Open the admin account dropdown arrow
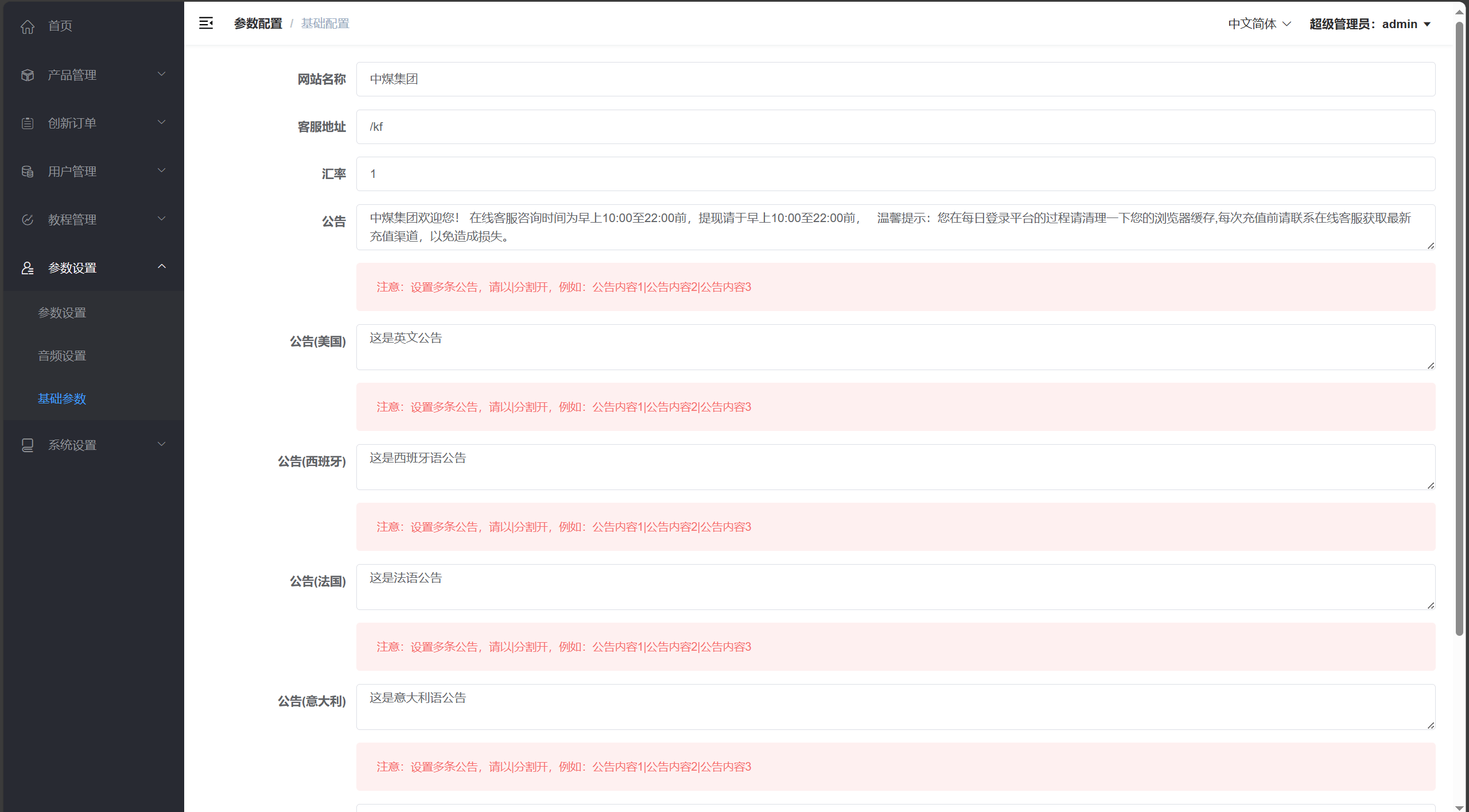The height and width of the screenshot is (812, 1469). (1427, 24)
